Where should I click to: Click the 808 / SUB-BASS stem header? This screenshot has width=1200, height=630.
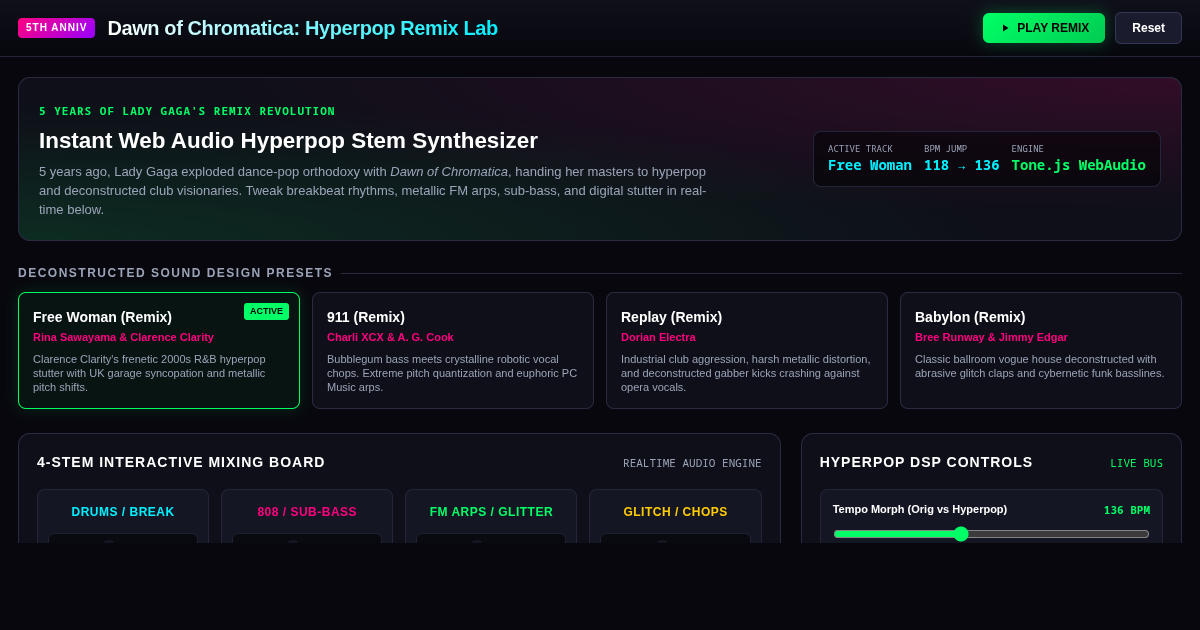click(x=307, y=512)
